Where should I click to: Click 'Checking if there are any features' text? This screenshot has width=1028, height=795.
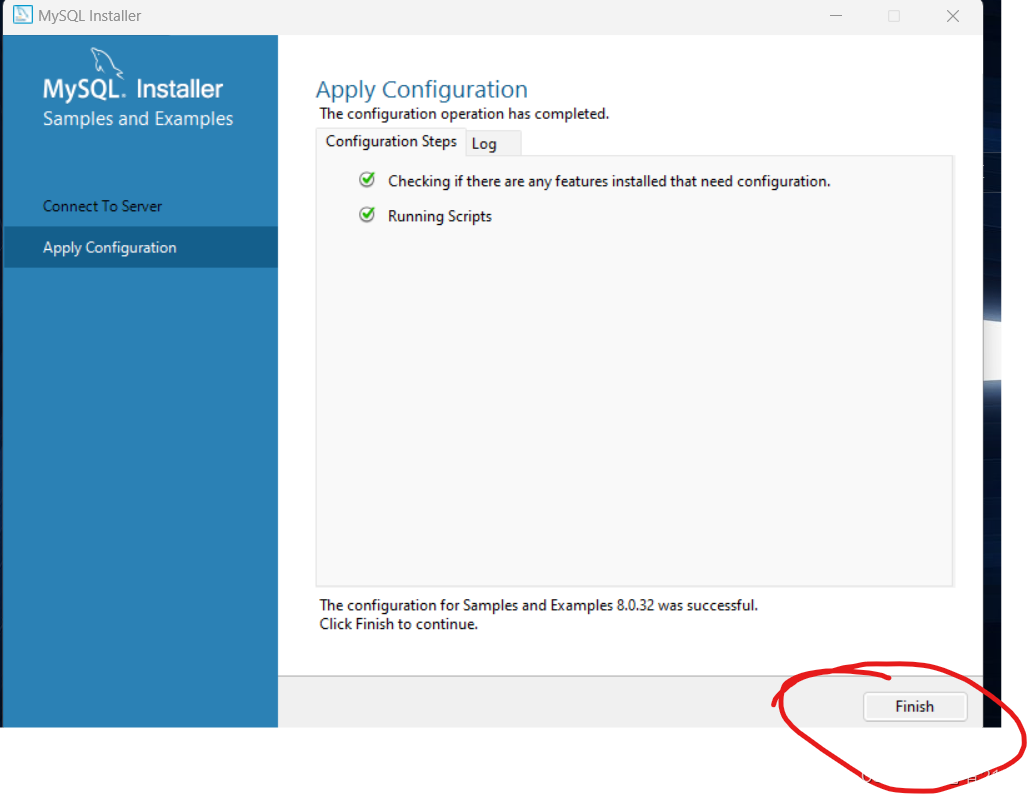[x=609, y=181]
